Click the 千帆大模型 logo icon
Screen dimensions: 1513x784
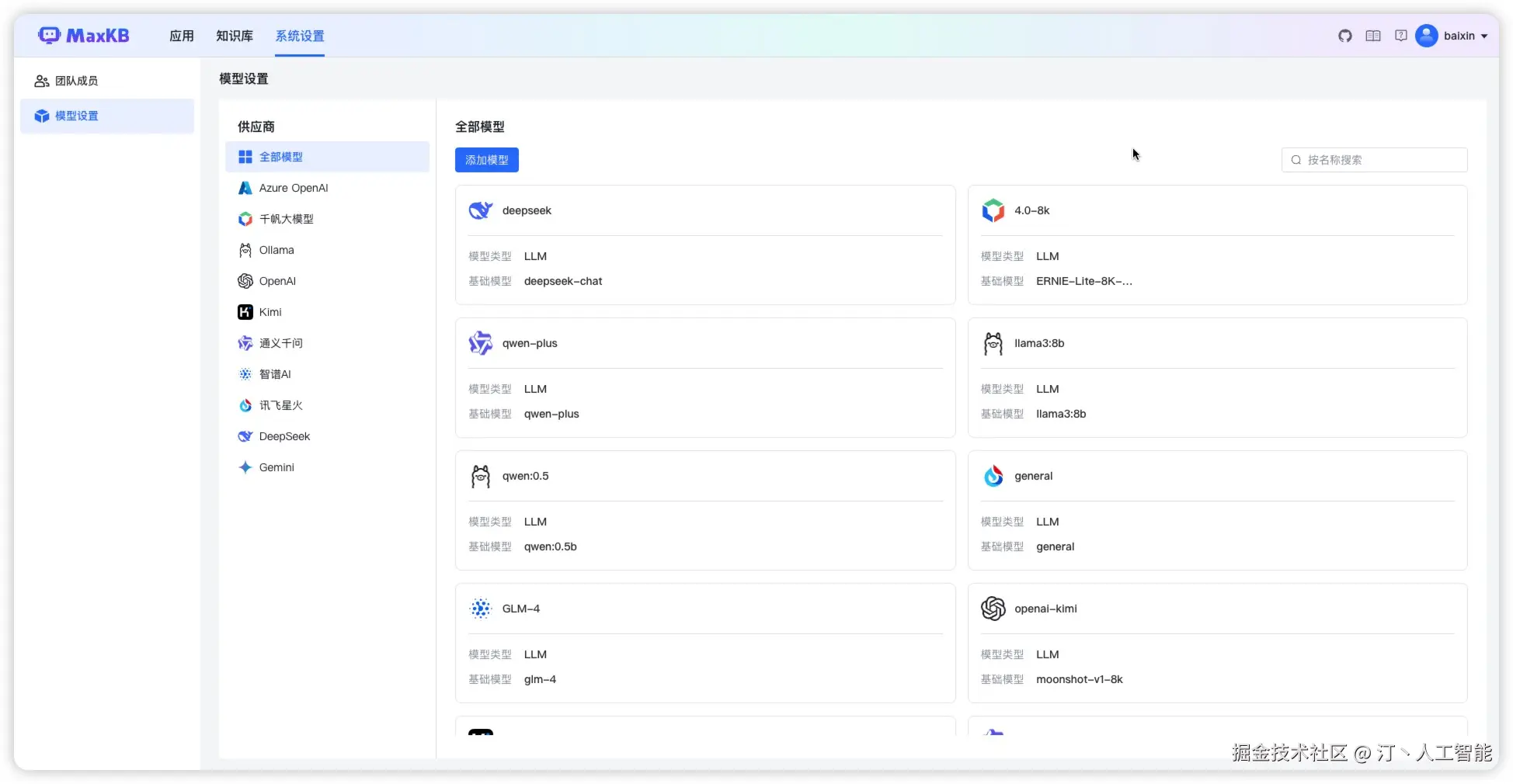(245, 219)
